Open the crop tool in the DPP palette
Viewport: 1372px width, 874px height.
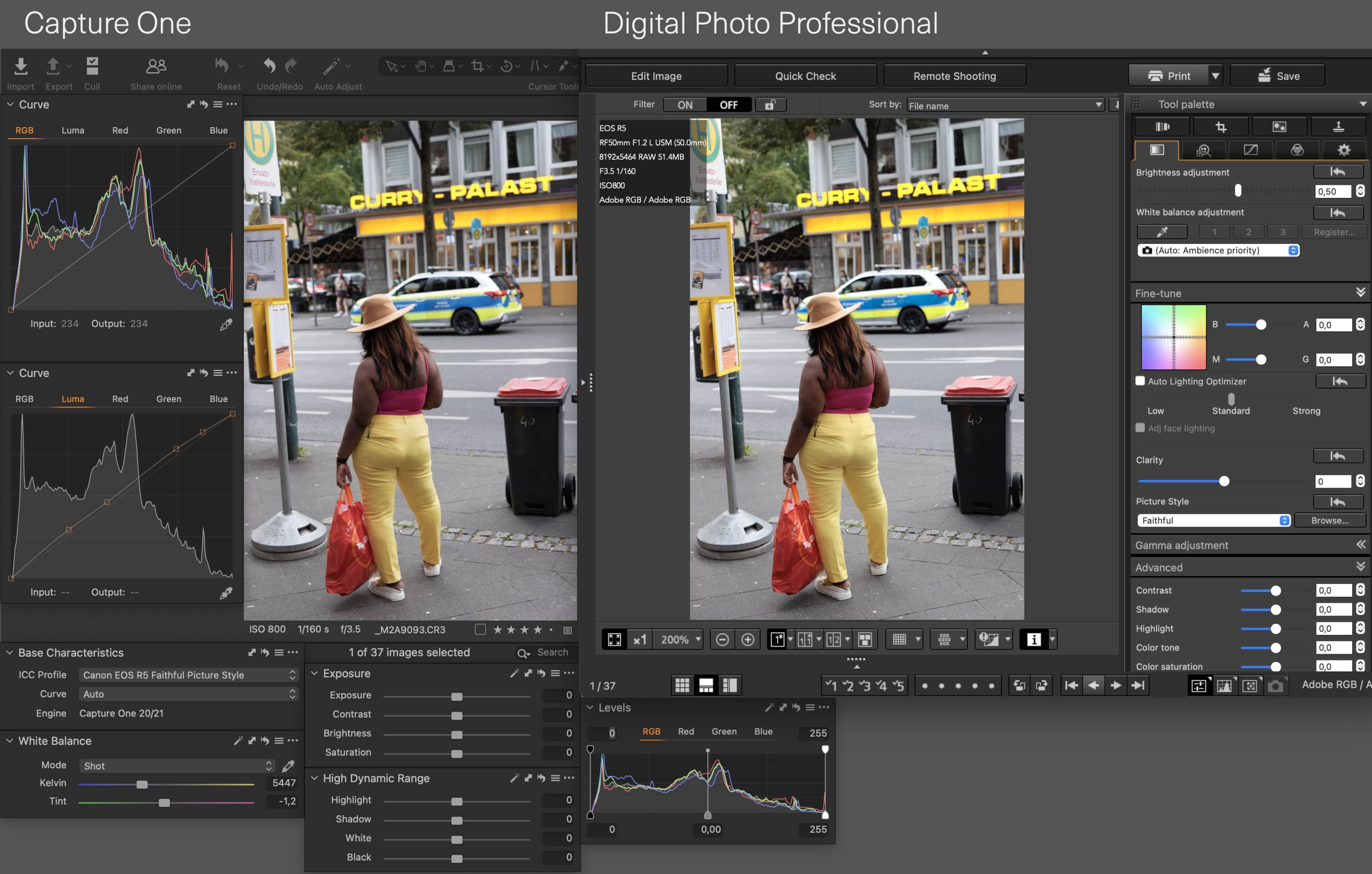tap(1220, 127)
